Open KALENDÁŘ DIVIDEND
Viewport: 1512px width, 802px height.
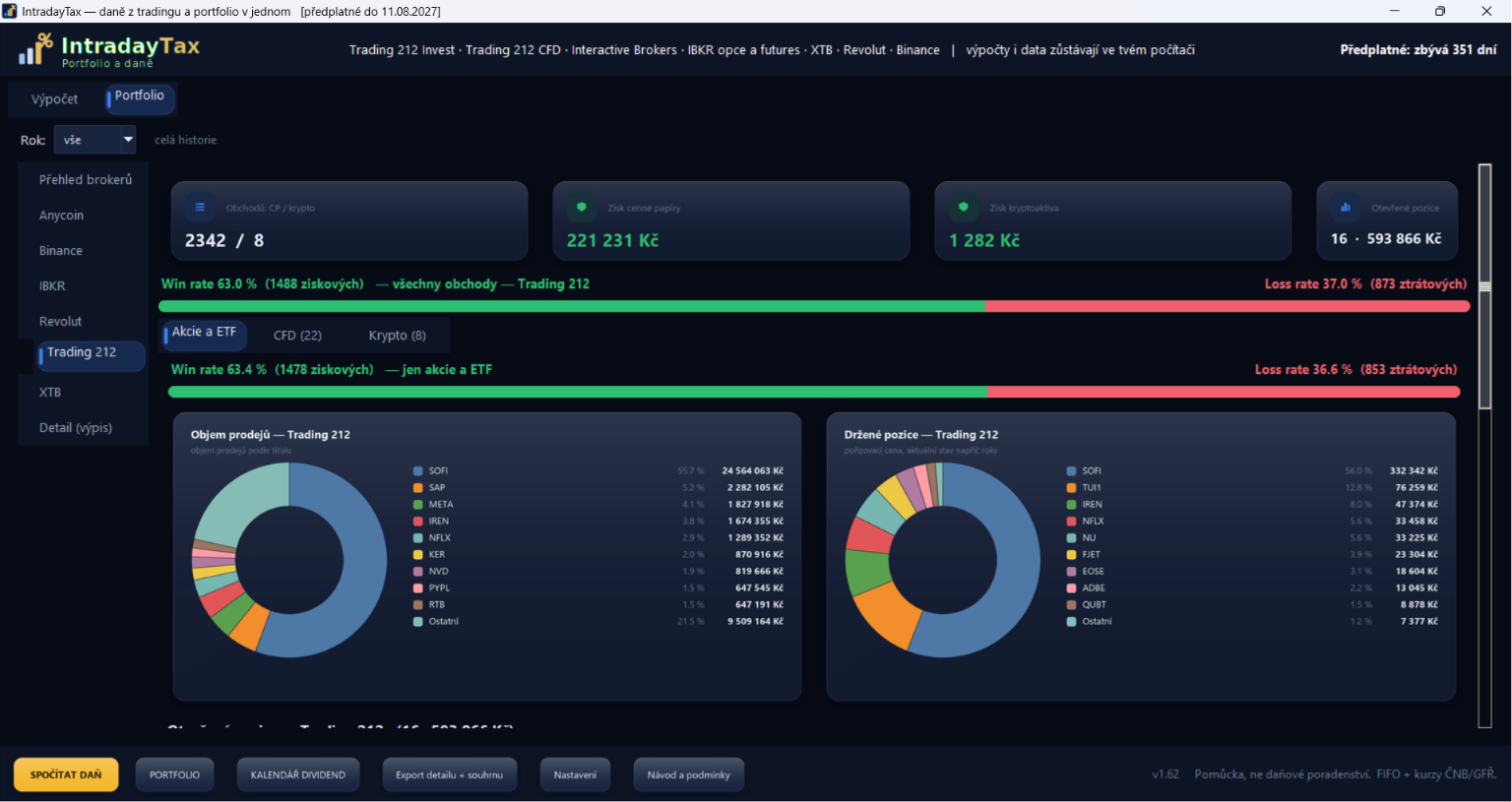coord(298,774)
